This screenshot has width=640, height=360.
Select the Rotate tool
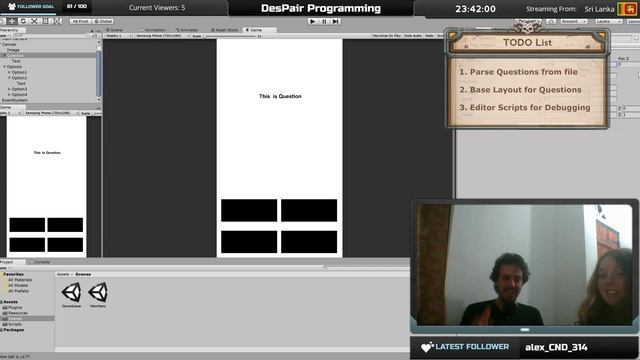tap(23, 21)
